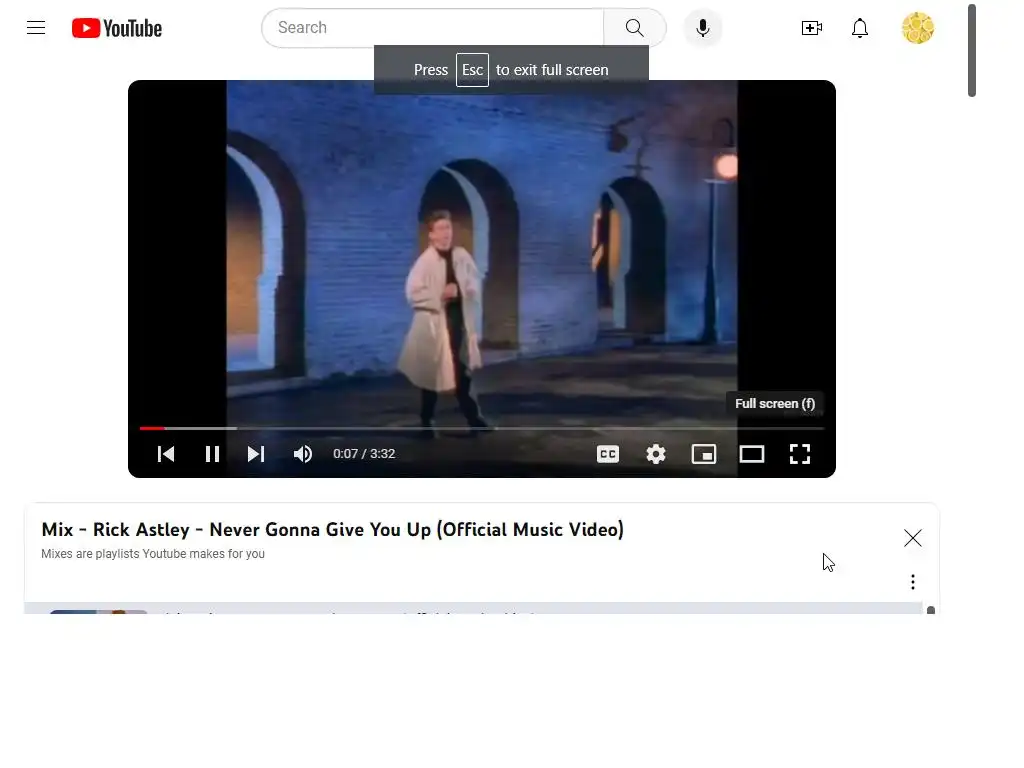This screenshot has height=768, width=1024.
Task: Click the page vertical scrollbar
Action: point(972,50)
